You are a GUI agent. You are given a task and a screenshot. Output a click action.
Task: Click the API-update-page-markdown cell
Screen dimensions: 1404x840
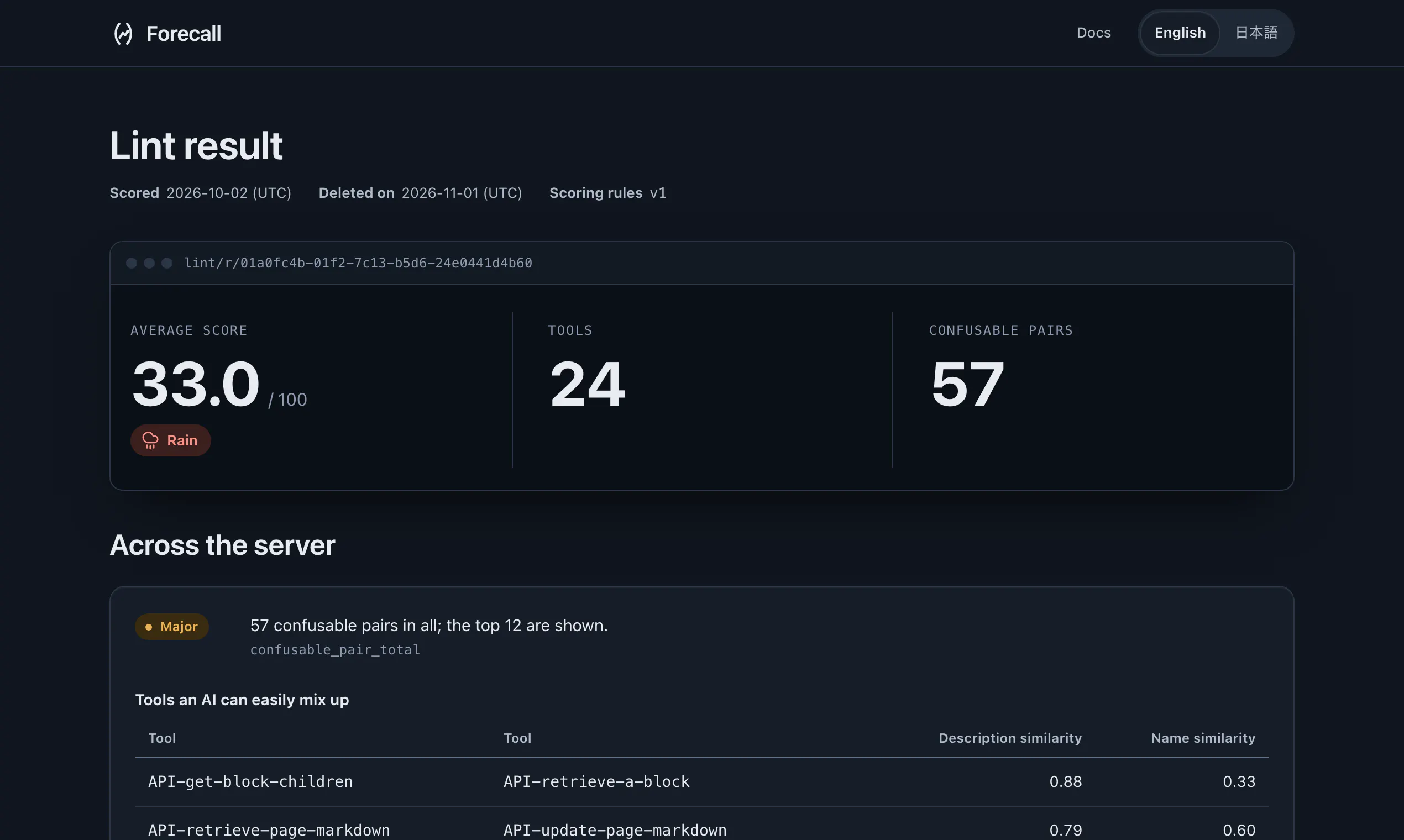[615, 831]
